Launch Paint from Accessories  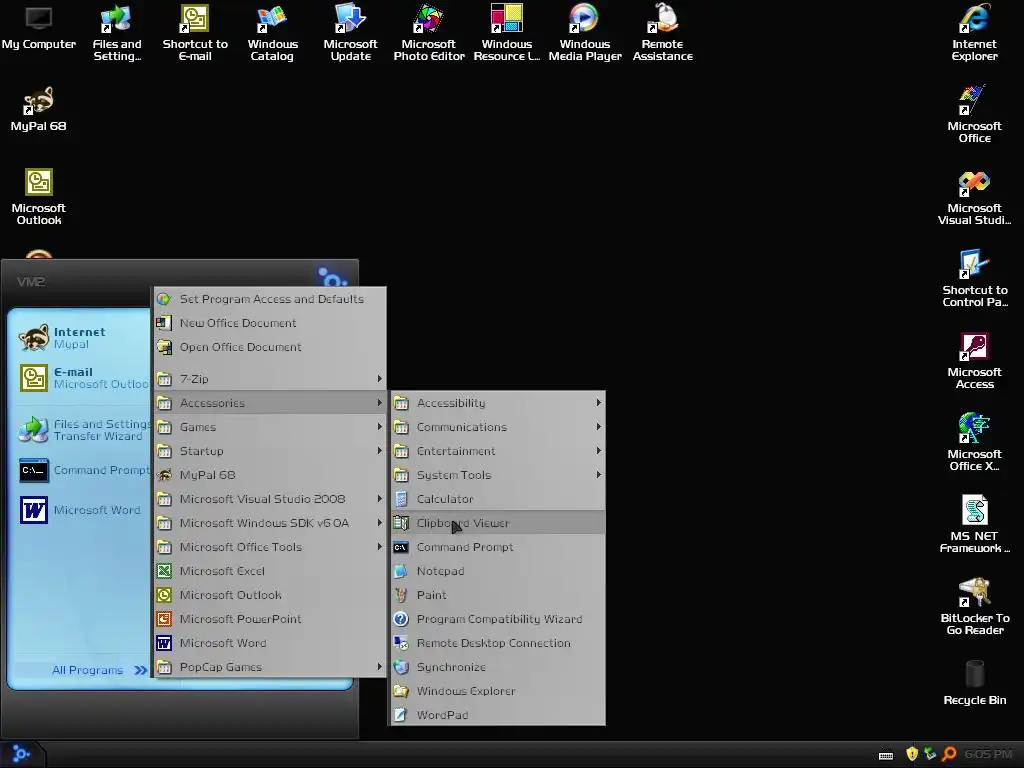click(498, 595)
